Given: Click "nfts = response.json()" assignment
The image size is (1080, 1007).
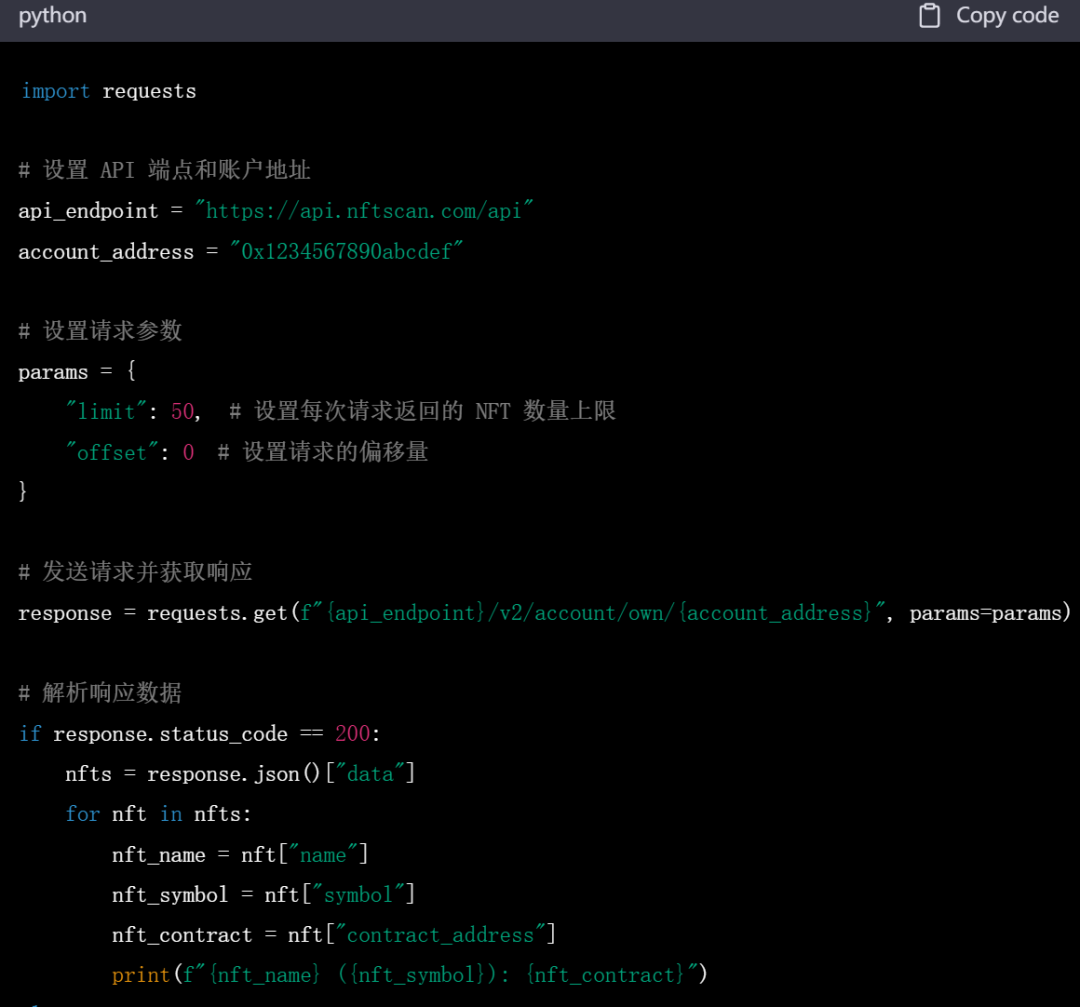Looking at the screenshot, I should tap(193, 774).
